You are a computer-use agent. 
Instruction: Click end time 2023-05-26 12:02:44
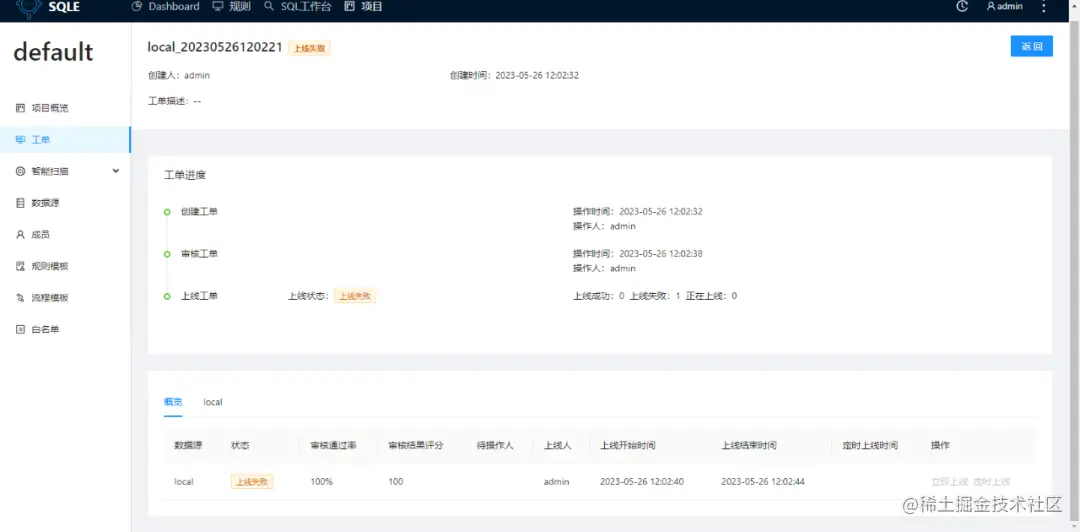coord(763,482)
